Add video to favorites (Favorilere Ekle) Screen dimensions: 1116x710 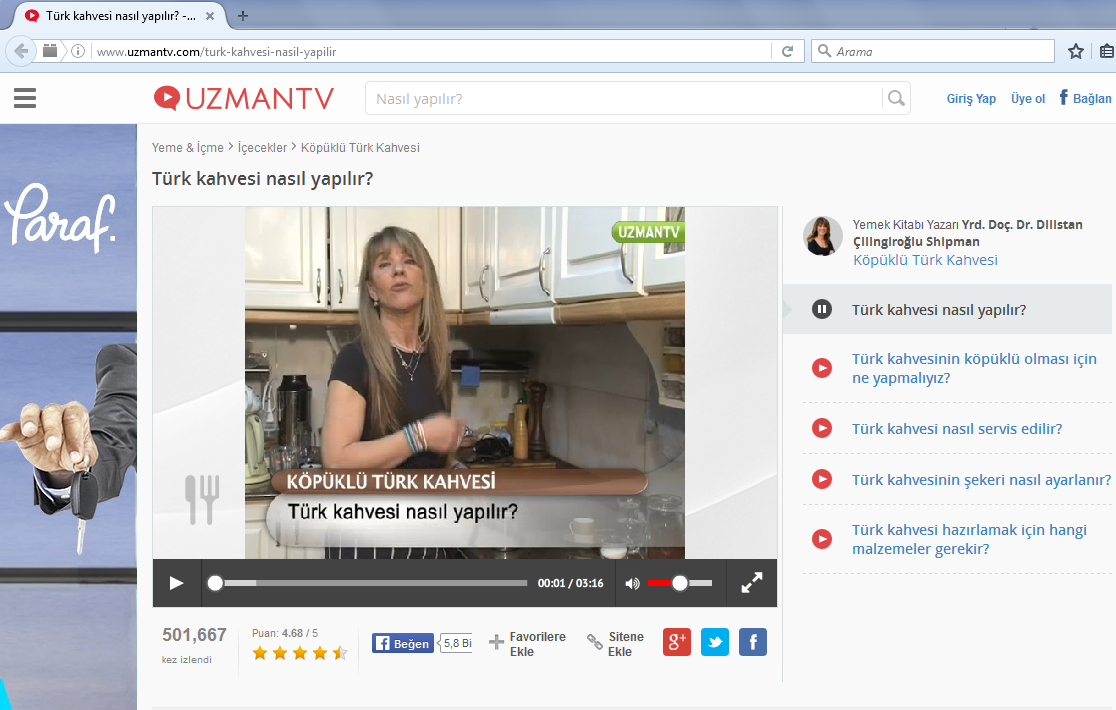coord(527,644)
